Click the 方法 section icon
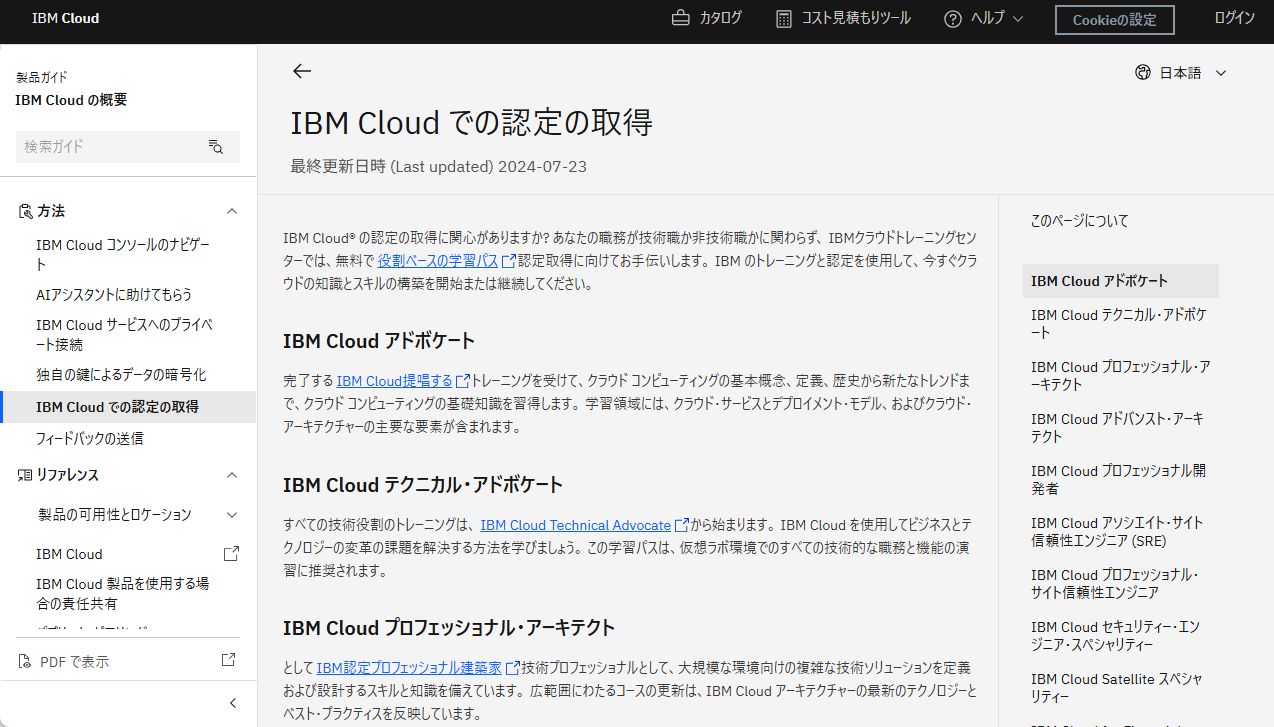The image size is (1274, 727). (26, 211)
